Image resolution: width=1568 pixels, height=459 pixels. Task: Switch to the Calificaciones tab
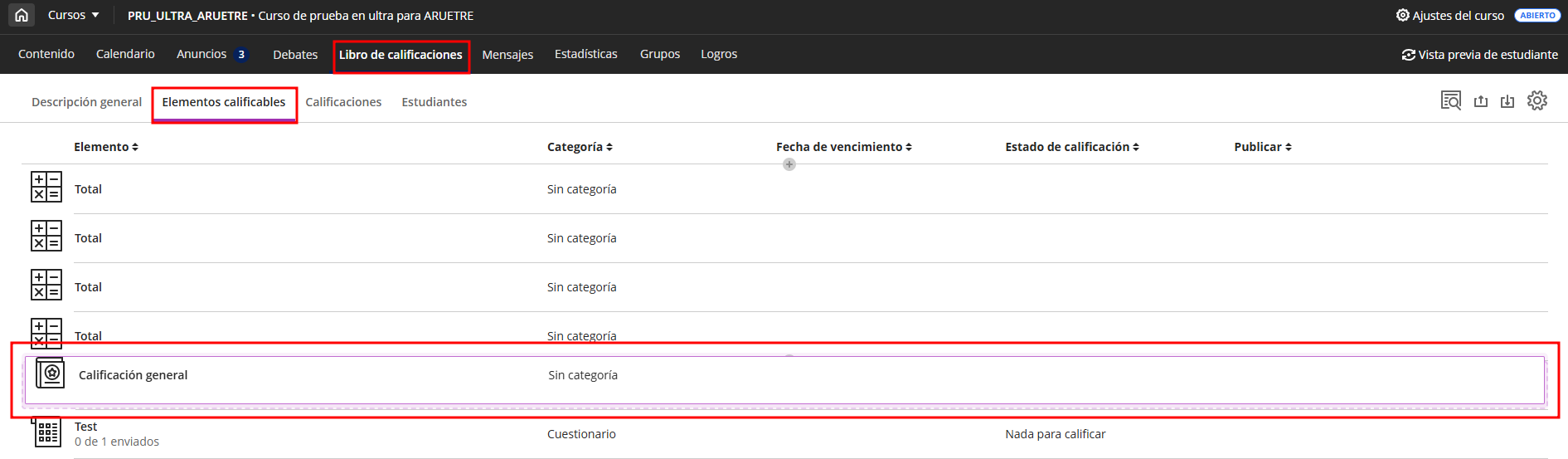pos(343,102)
